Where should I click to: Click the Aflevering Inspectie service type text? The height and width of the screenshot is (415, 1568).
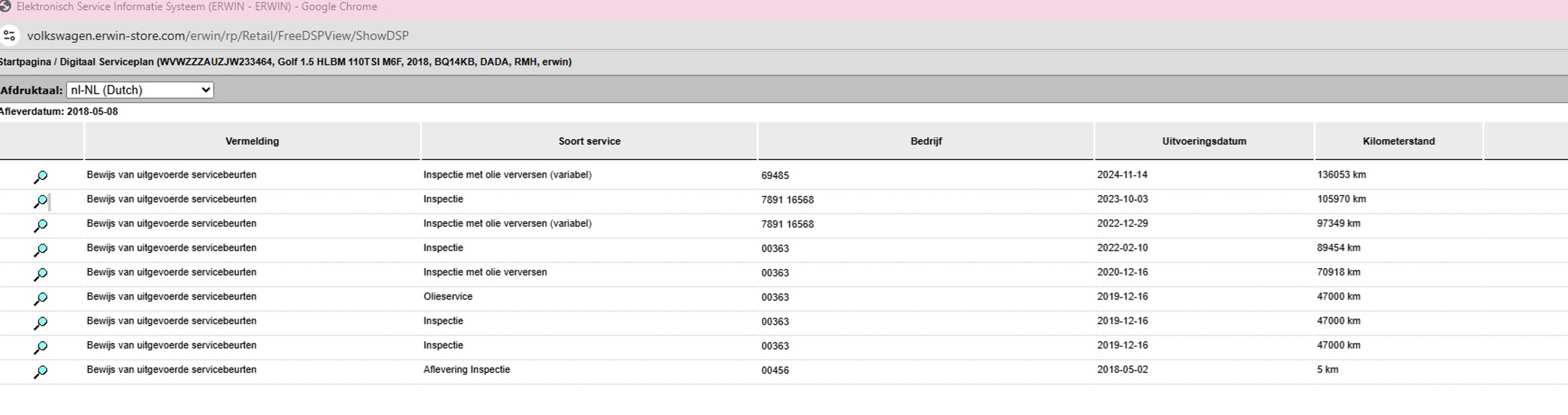click(467, 369)
